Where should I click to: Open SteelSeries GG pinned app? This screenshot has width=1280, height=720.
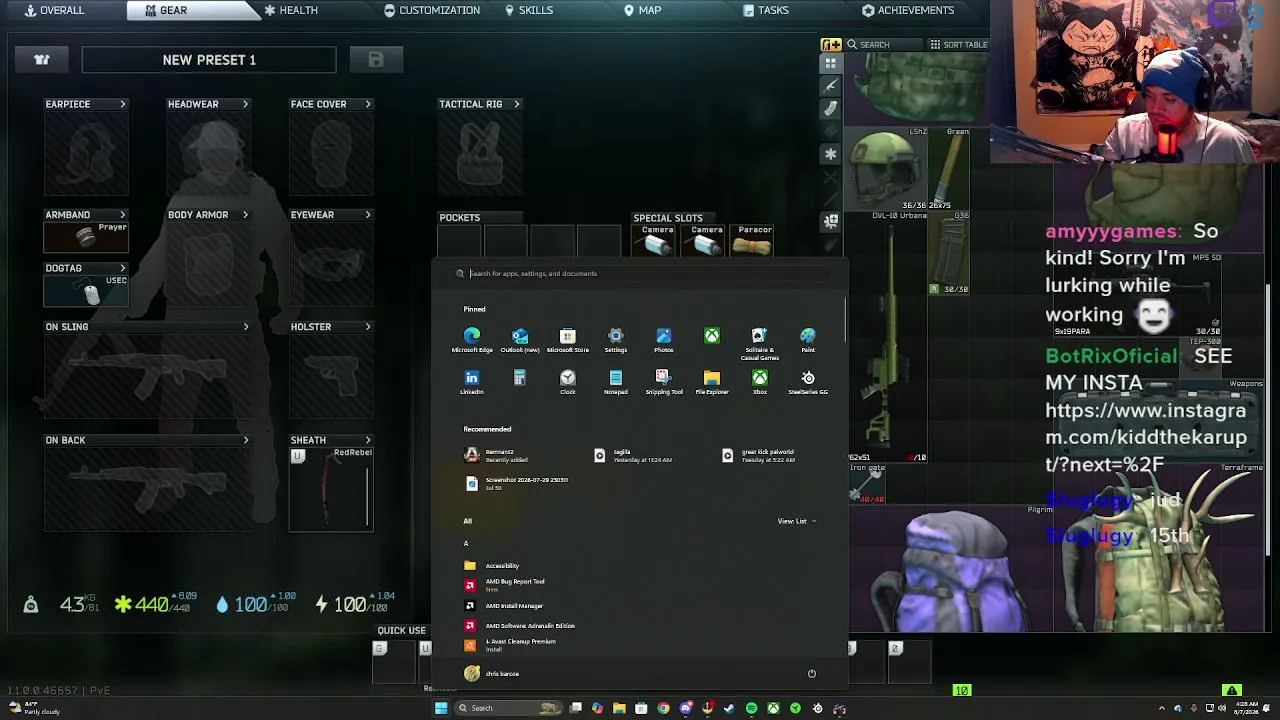(808, 382)
